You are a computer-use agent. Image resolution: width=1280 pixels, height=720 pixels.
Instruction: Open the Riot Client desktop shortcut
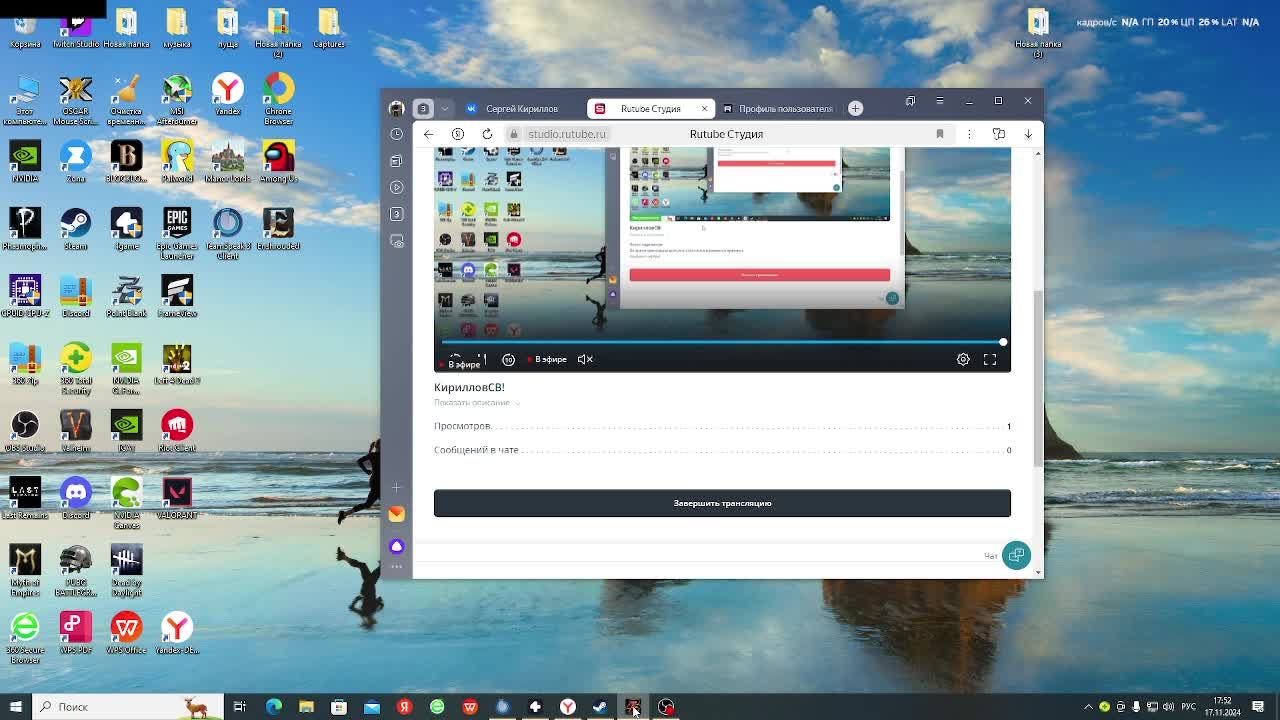[x=177, y=431]
